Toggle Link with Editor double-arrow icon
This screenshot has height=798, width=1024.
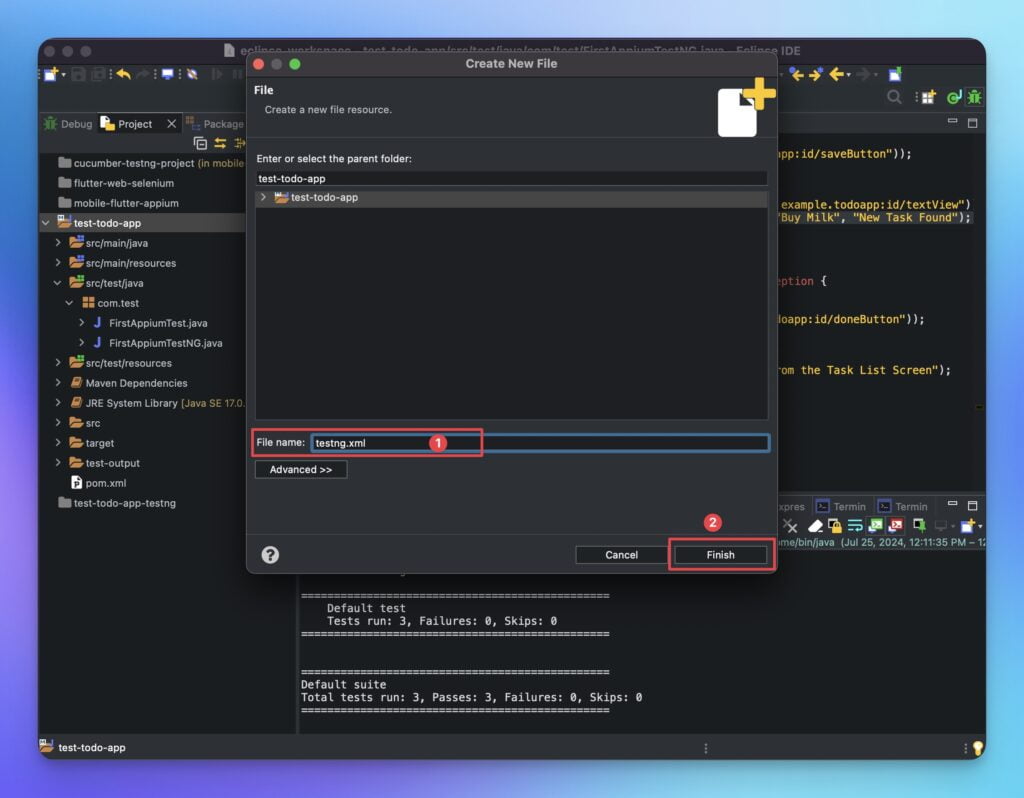220,144
